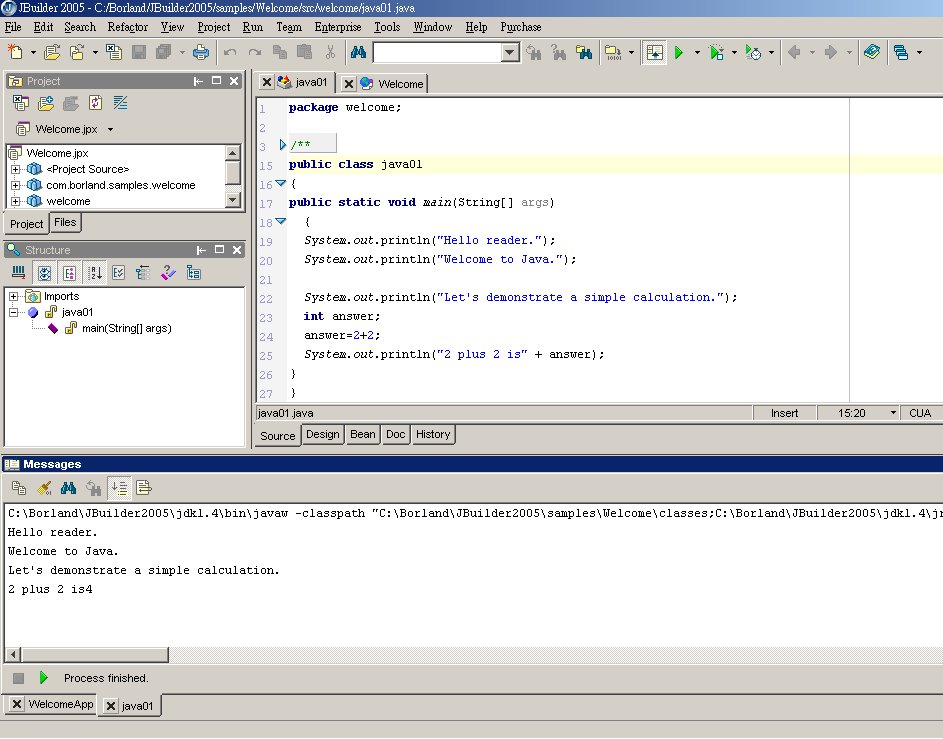Toggle the Messages pane visibility toolbar button

[x=654, y=52]
